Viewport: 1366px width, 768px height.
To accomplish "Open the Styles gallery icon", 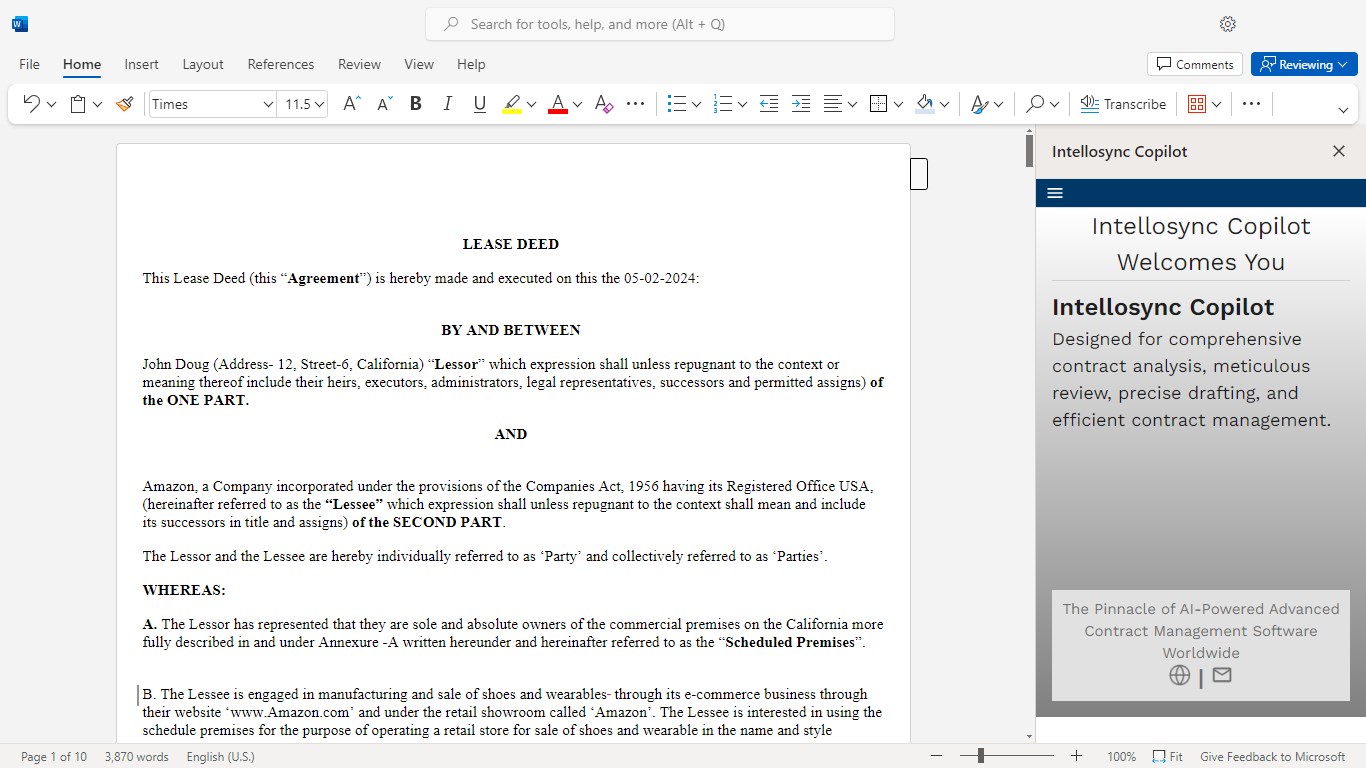I will [979, 104].
